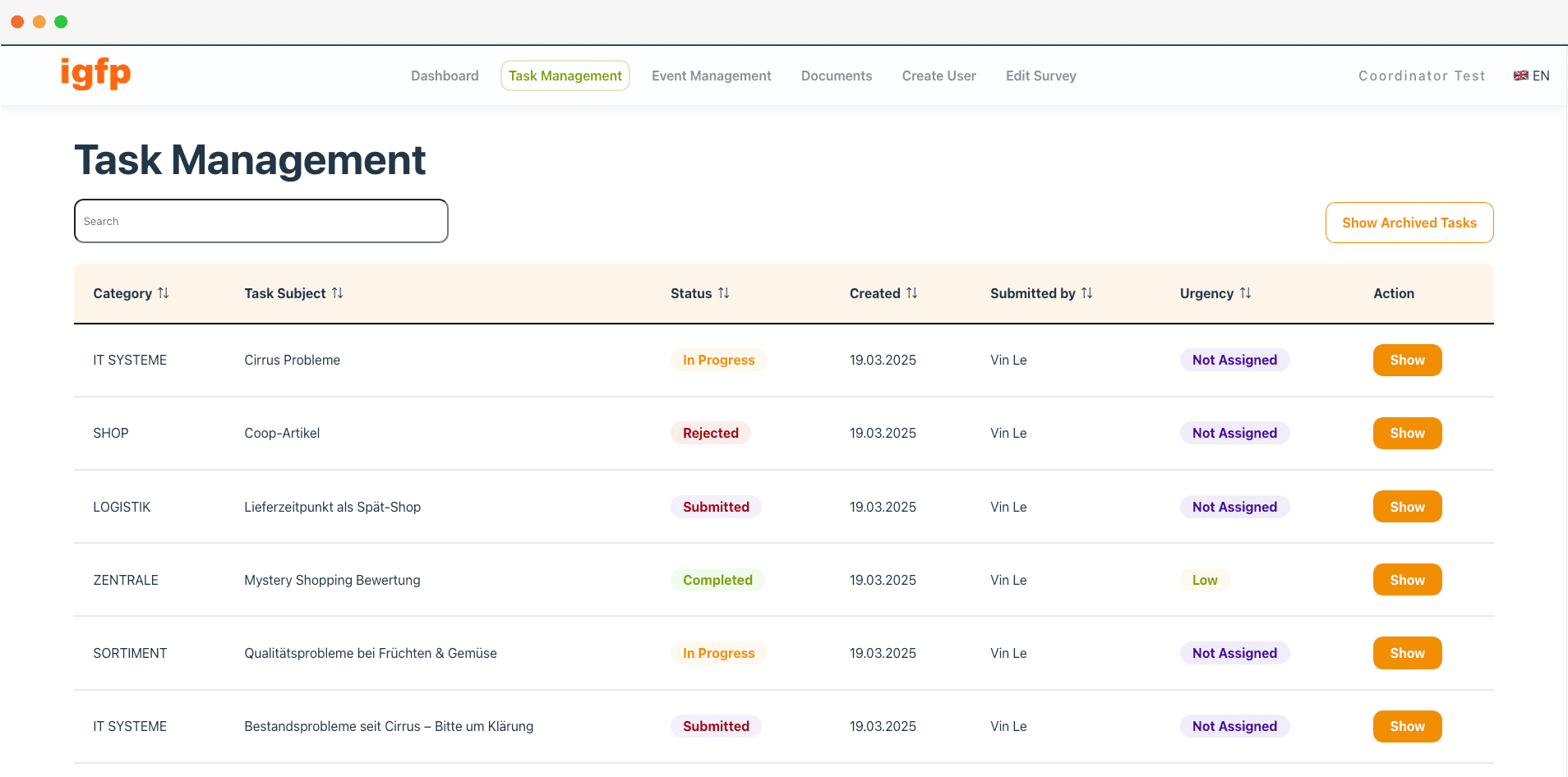Click the Task Subject sort arrows
The width and height of the screenshot is (1568, 777).
(339, 293)
